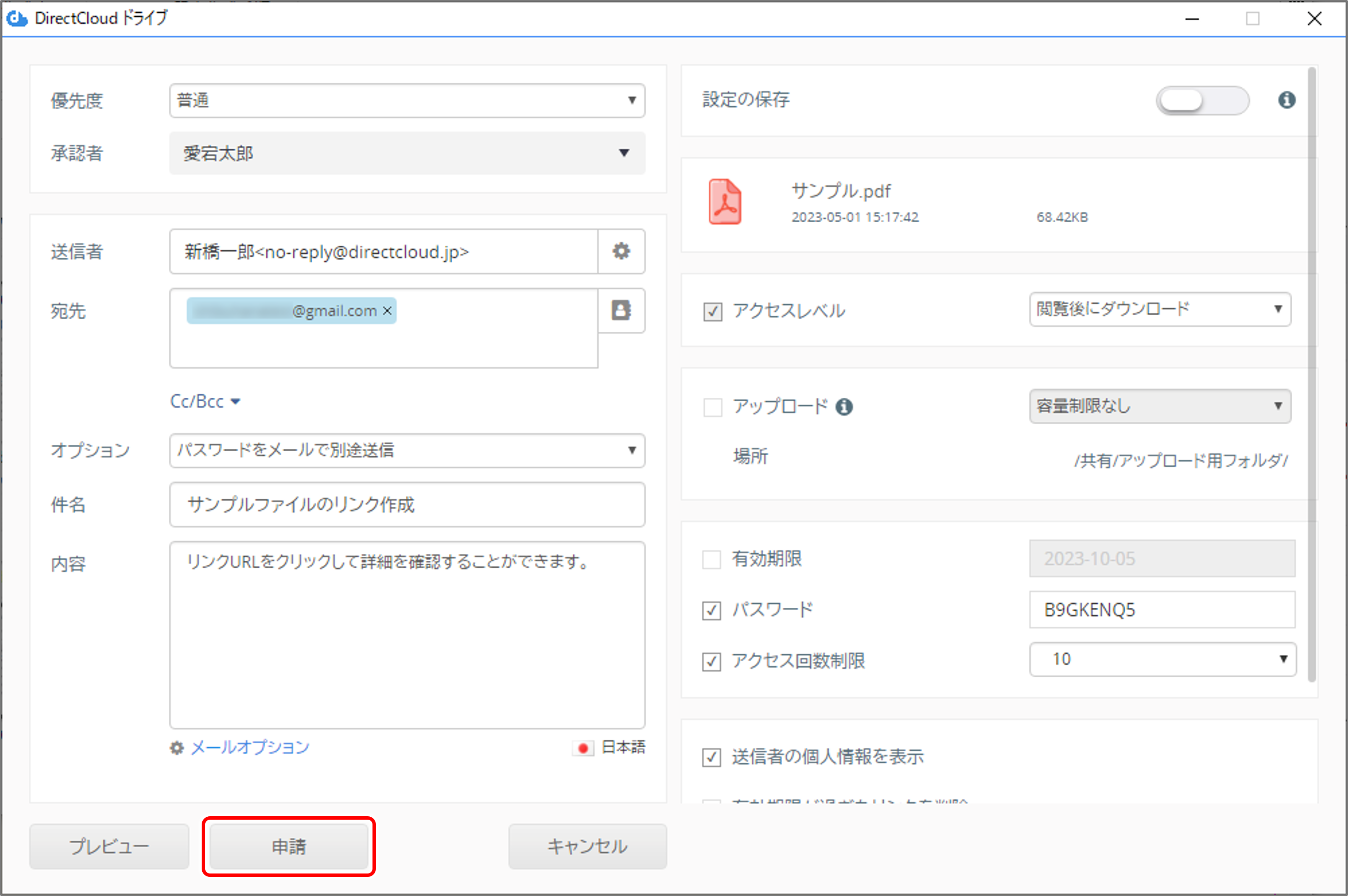Open the 承認者 dropdown showing 愛宕太郎
The width and height of the screenshot is (1348, 896).
[407, 153]
